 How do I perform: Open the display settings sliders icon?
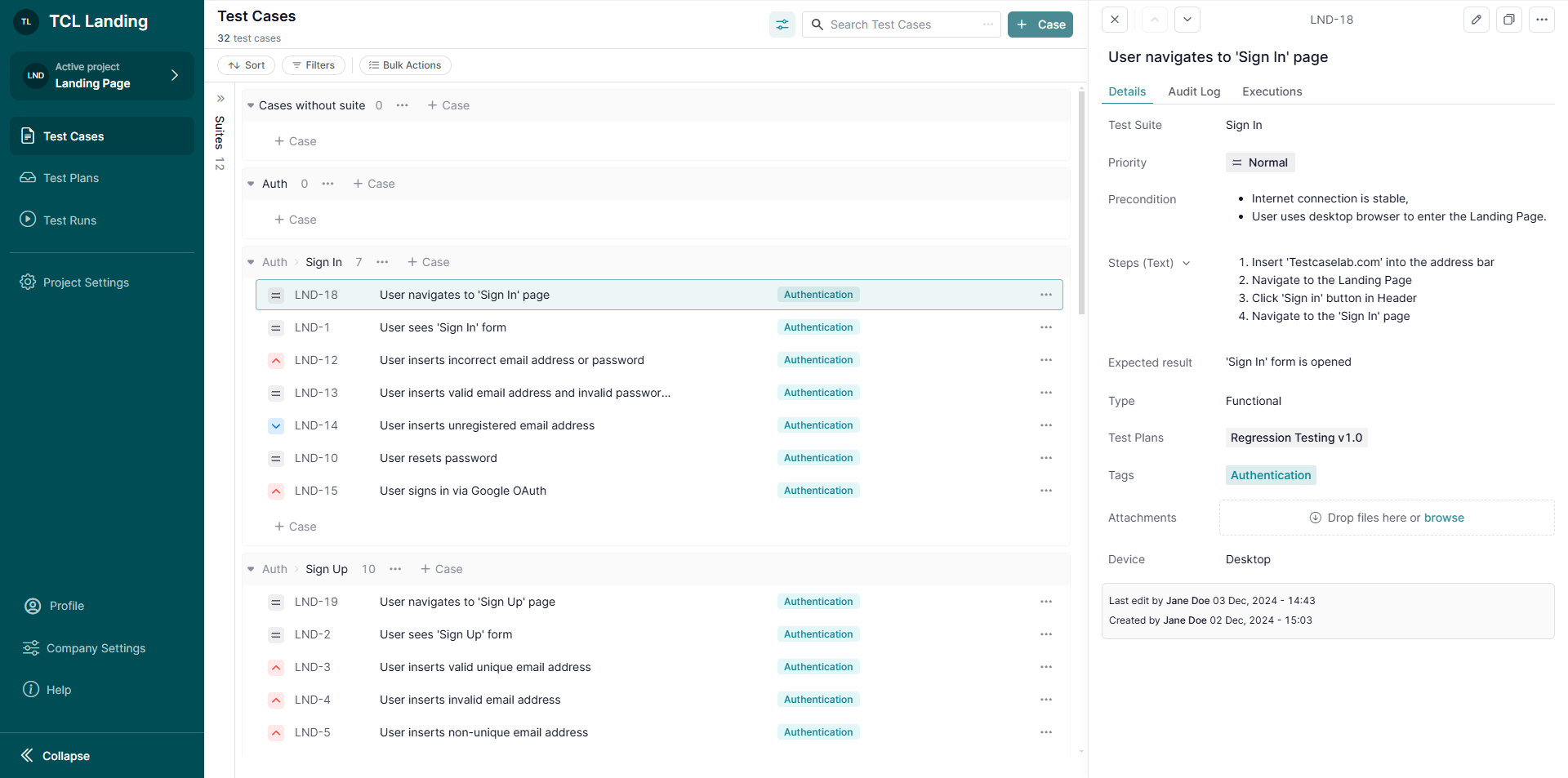coord(782,24)
